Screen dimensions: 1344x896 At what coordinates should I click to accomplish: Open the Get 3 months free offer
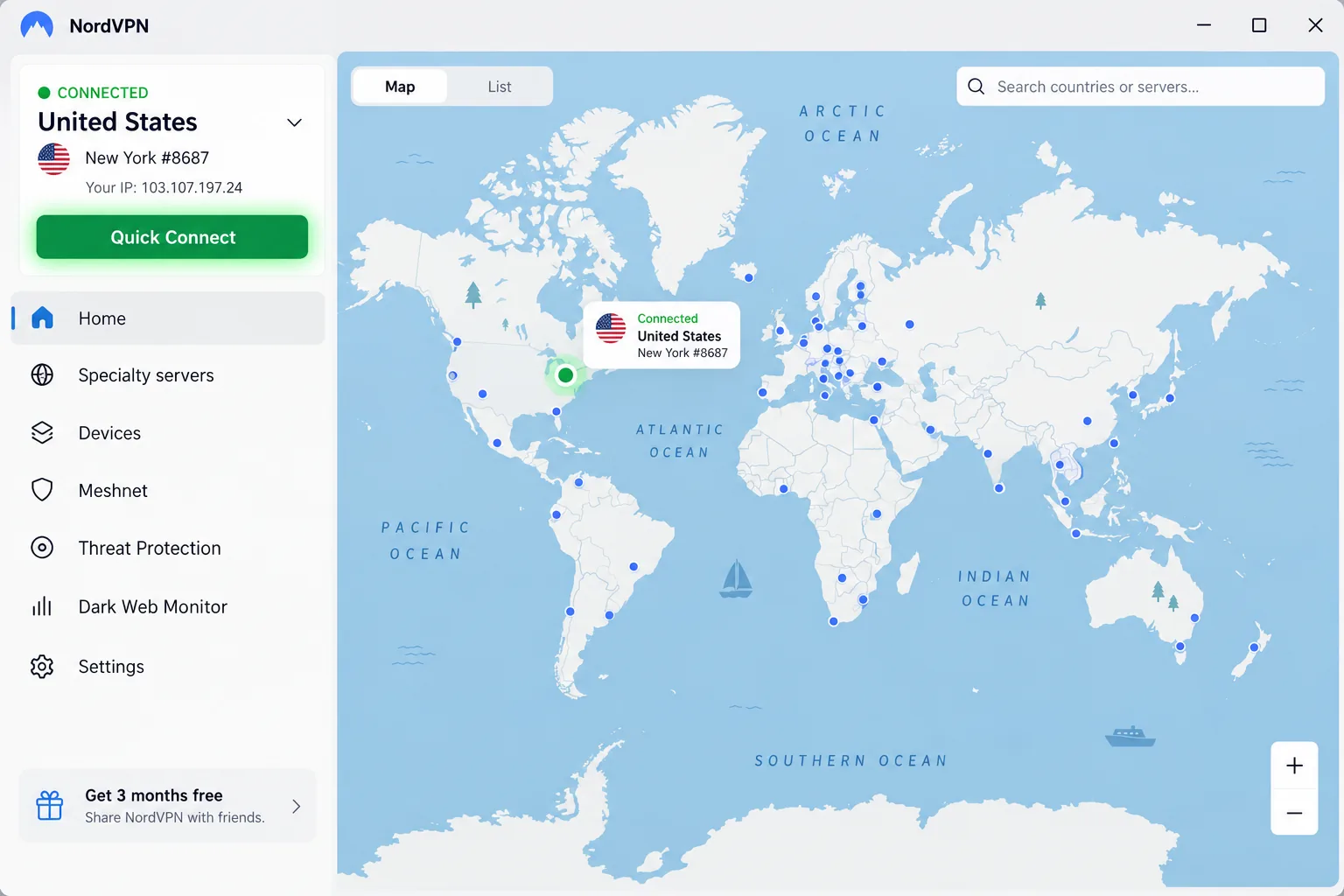pos(168,805)
